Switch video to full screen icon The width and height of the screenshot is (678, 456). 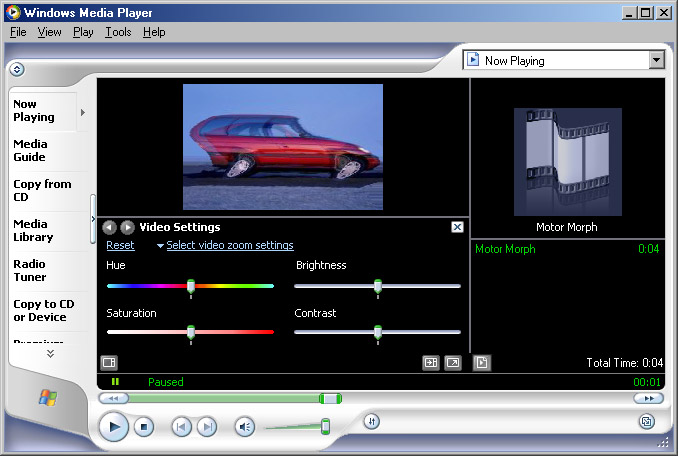pos(453,363)
